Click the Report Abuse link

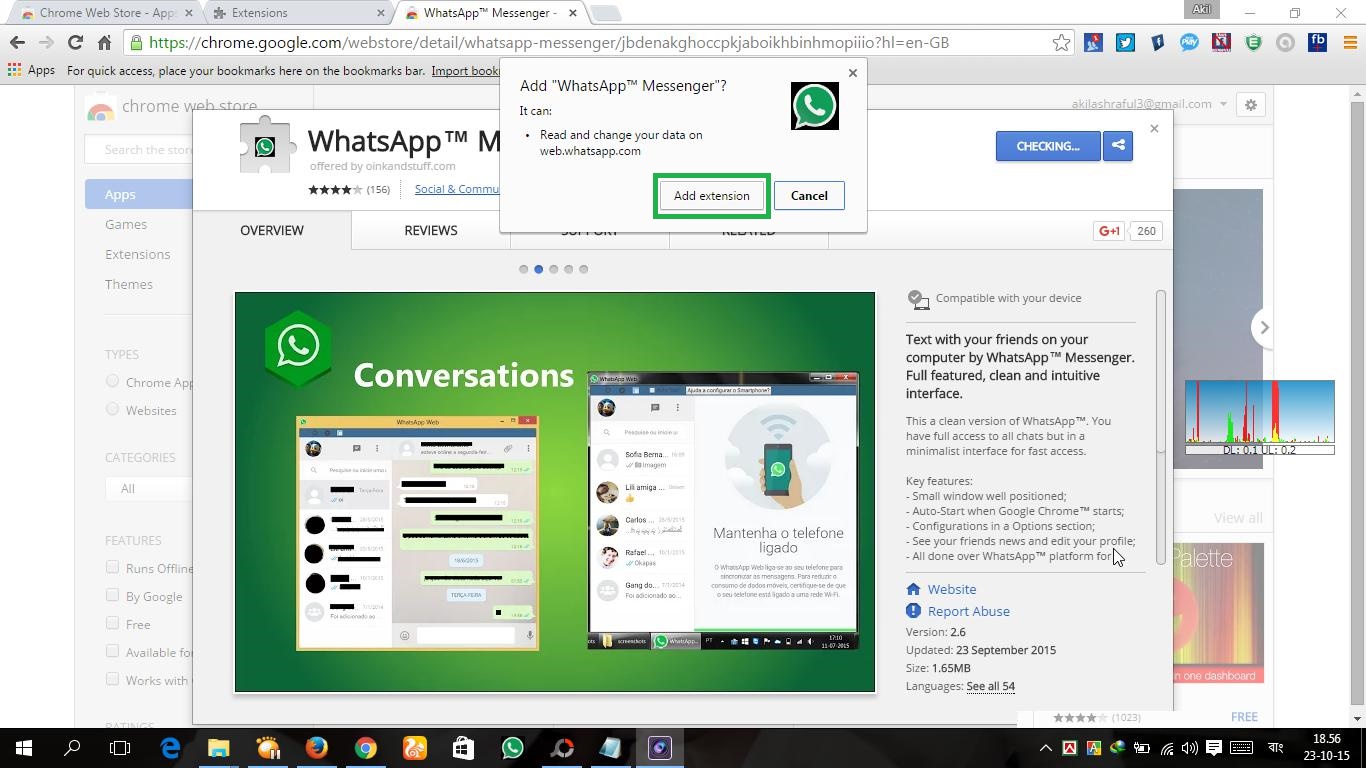968,611
